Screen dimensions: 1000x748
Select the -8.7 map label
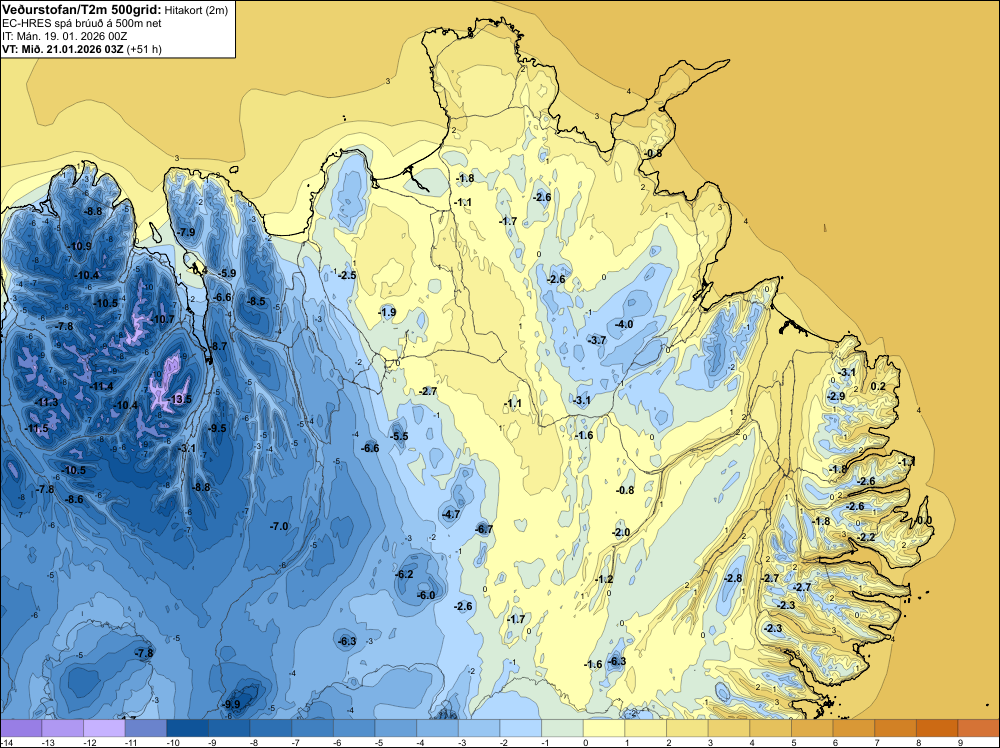click(219, 346)
